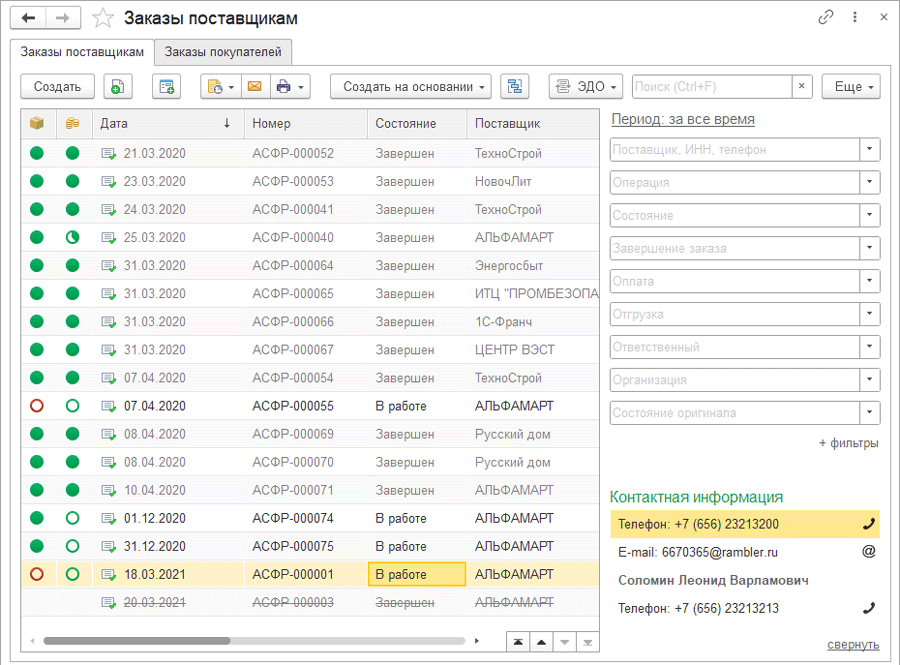
Task: Jump to the first row of the list
Action: [518, 641]
